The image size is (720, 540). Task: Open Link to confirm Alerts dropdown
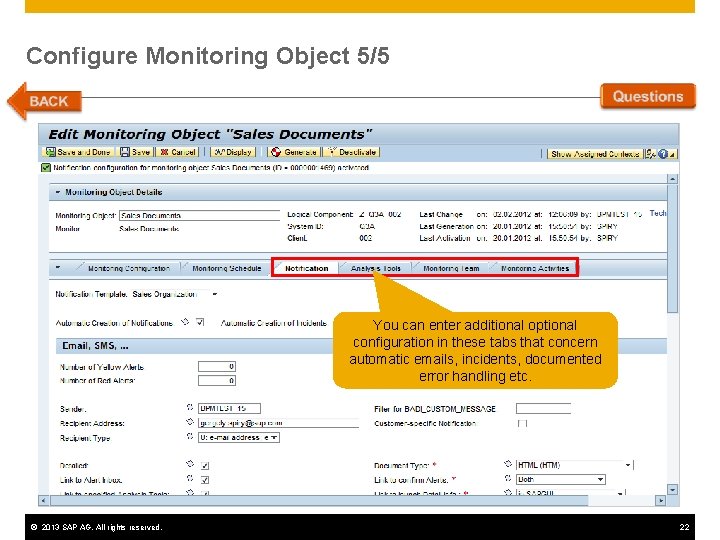(x=561, y=479)
